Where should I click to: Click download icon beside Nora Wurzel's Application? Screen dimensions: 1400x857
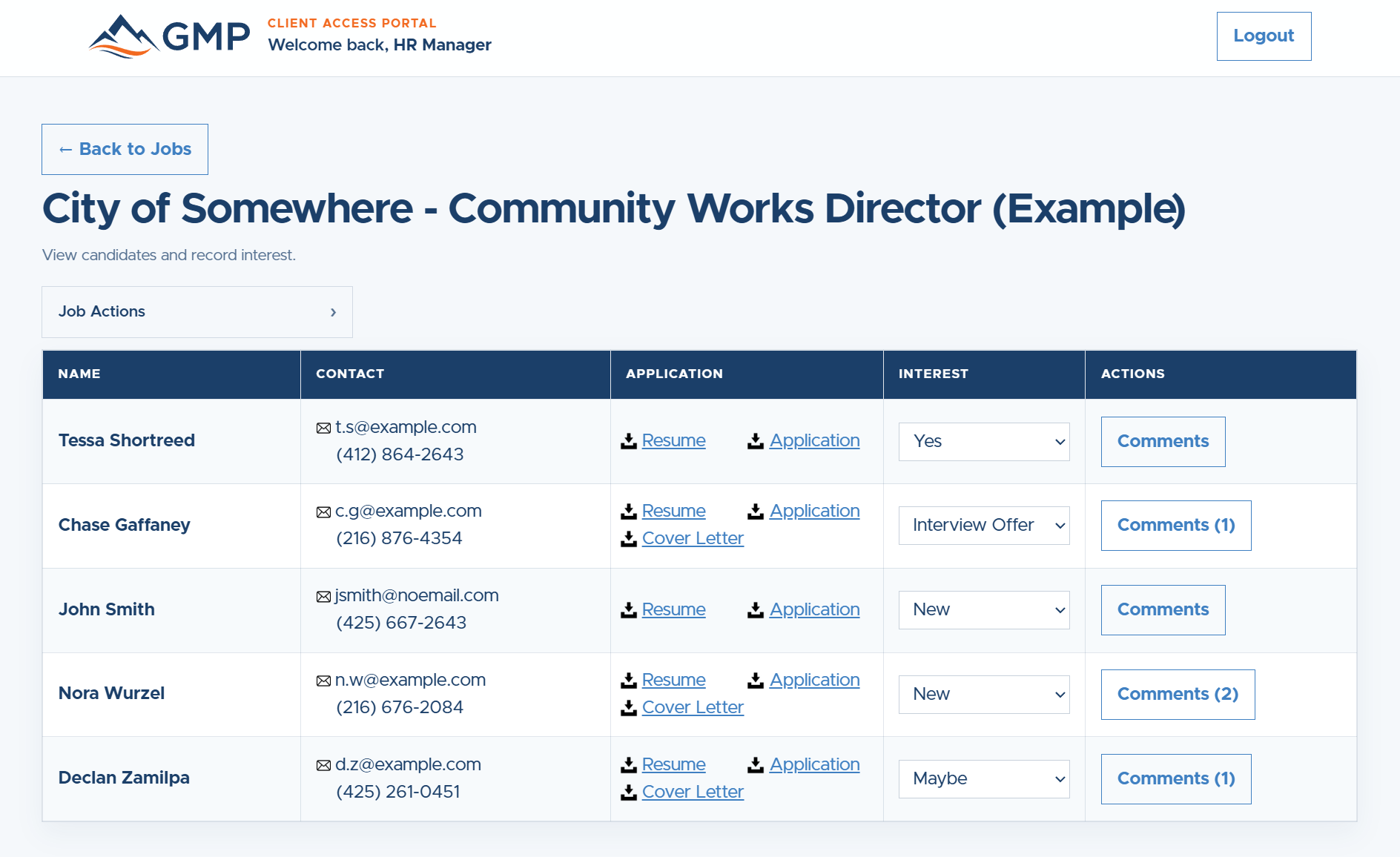(756, 681)
